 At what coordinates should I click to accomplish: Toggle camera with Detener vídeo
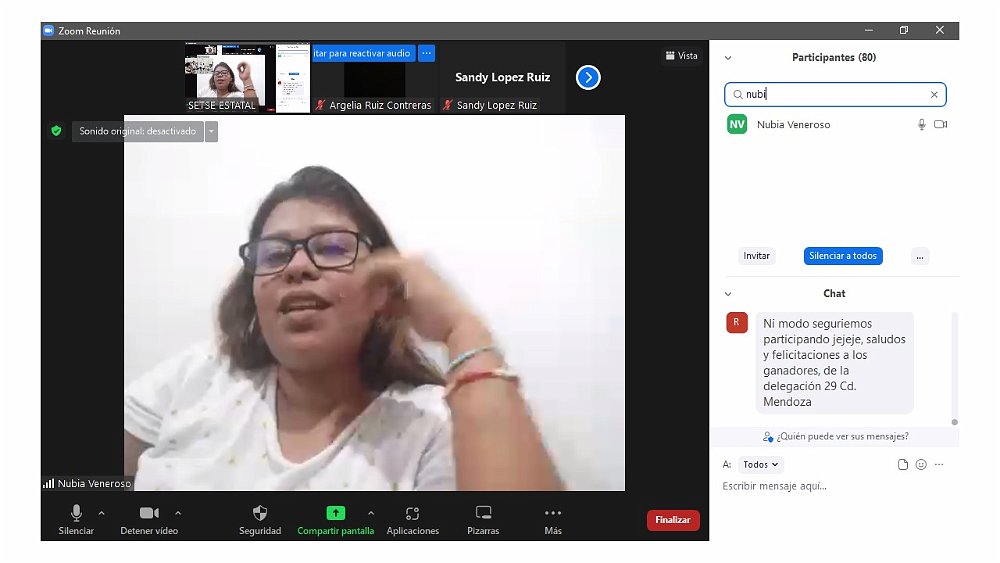click(x=149, y=513)
